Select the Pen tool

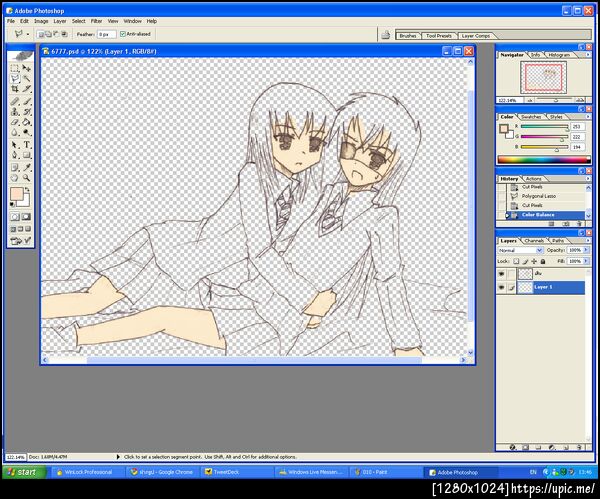pos(15,155)
